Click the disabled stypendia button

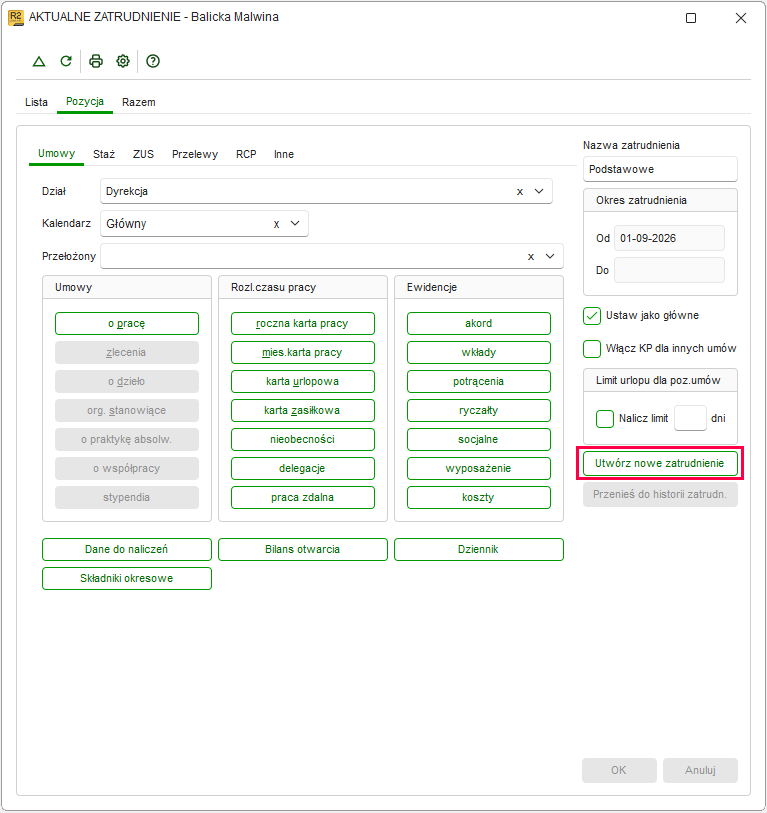pyautogui.click(x=127, y=498)
